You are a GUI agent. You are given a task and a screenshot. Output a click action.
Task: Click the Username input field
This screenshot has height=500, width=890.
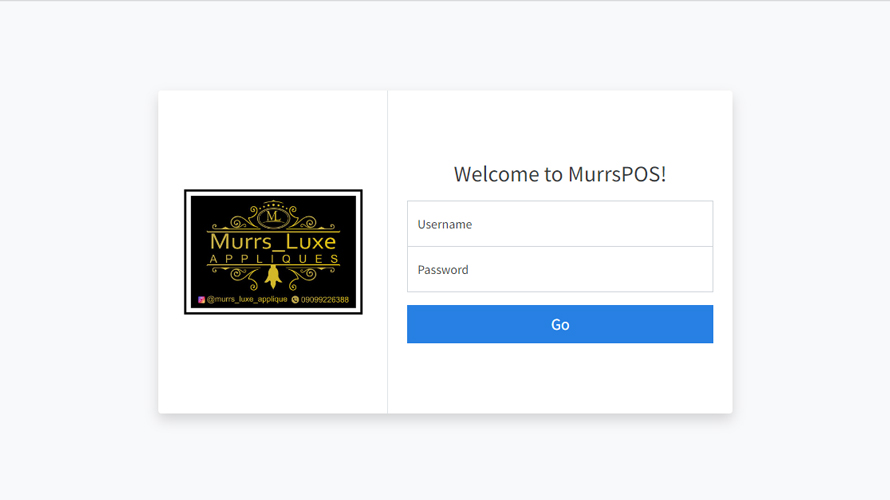[560, 224]
